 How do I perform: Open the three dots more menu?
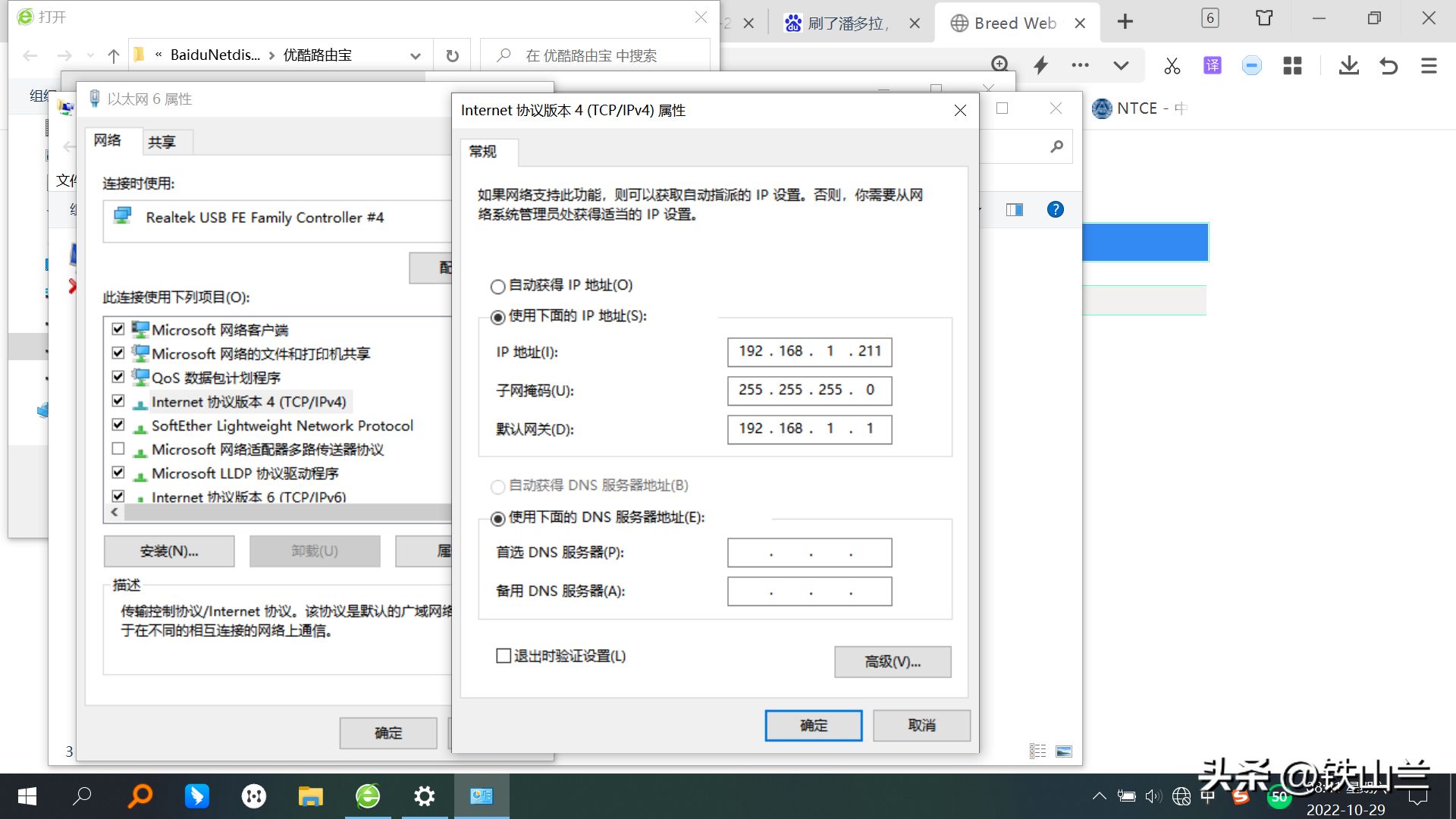(x=1081, y=65)
